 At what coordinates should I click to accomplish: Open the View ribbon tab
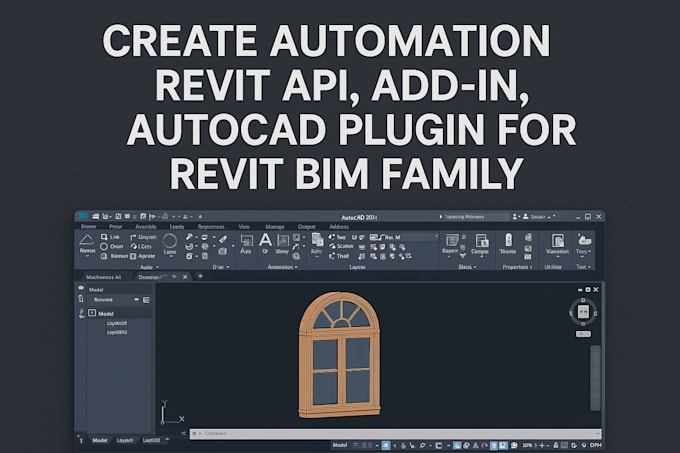(244, 227)
